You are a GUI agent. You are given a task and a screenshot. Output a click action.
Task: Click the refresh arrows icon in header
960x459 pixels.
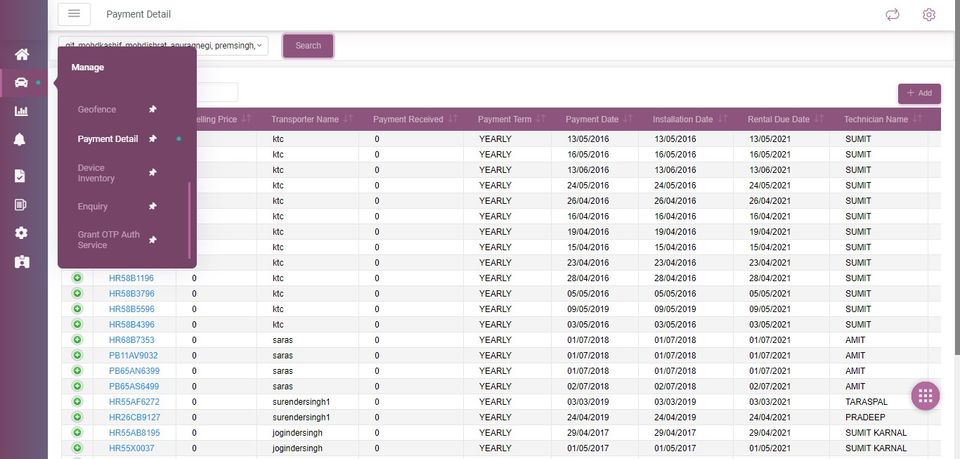coord(893,15)
